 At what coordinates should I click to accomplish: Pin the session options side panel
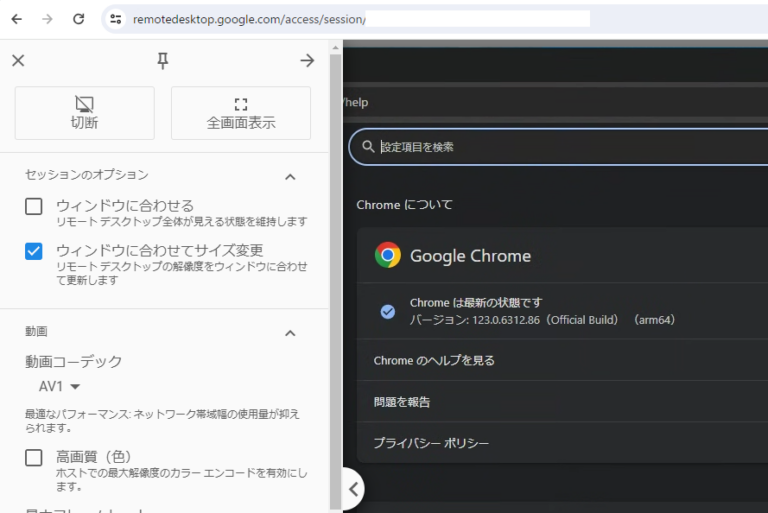(163, 60)
